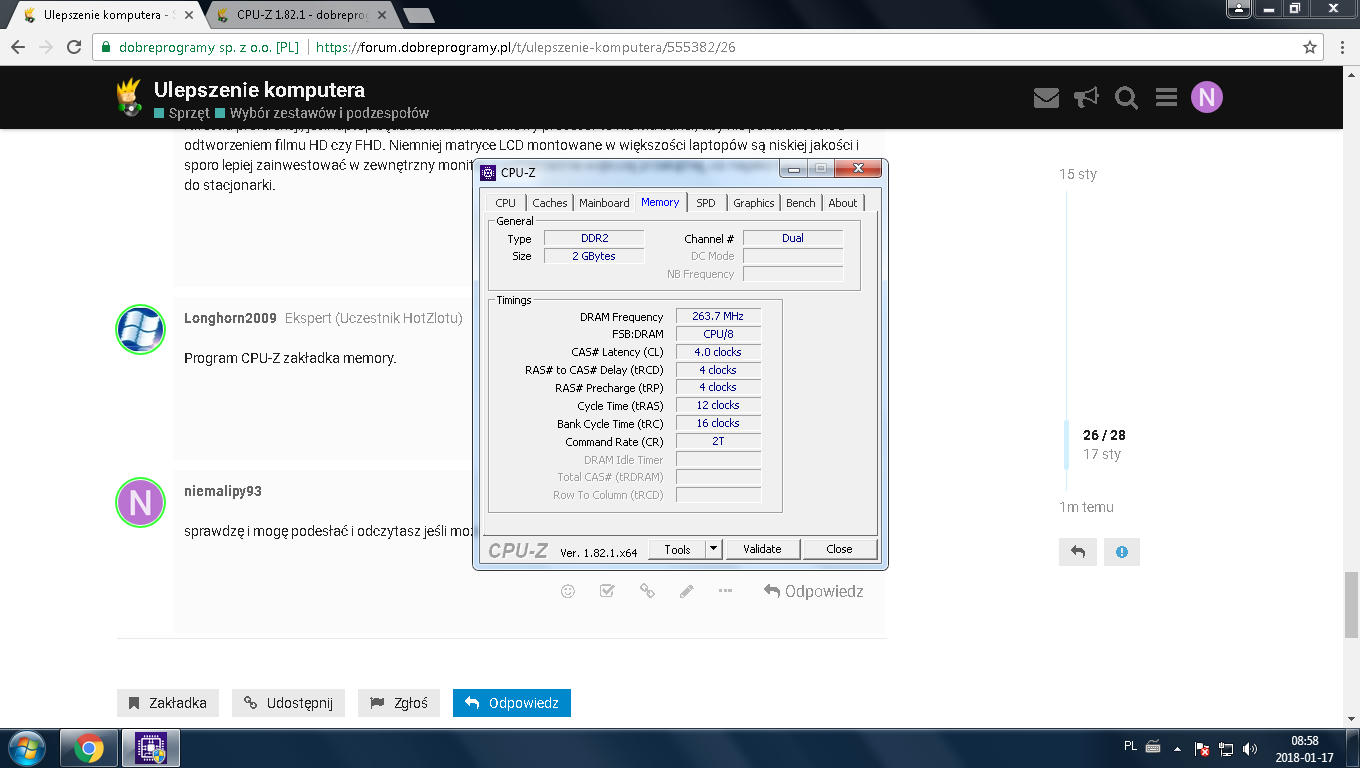The height and width of the screenshot is (768, 1360).
Task: Jump to 15 sty timeline date
Action: (x=1078, y=174)
